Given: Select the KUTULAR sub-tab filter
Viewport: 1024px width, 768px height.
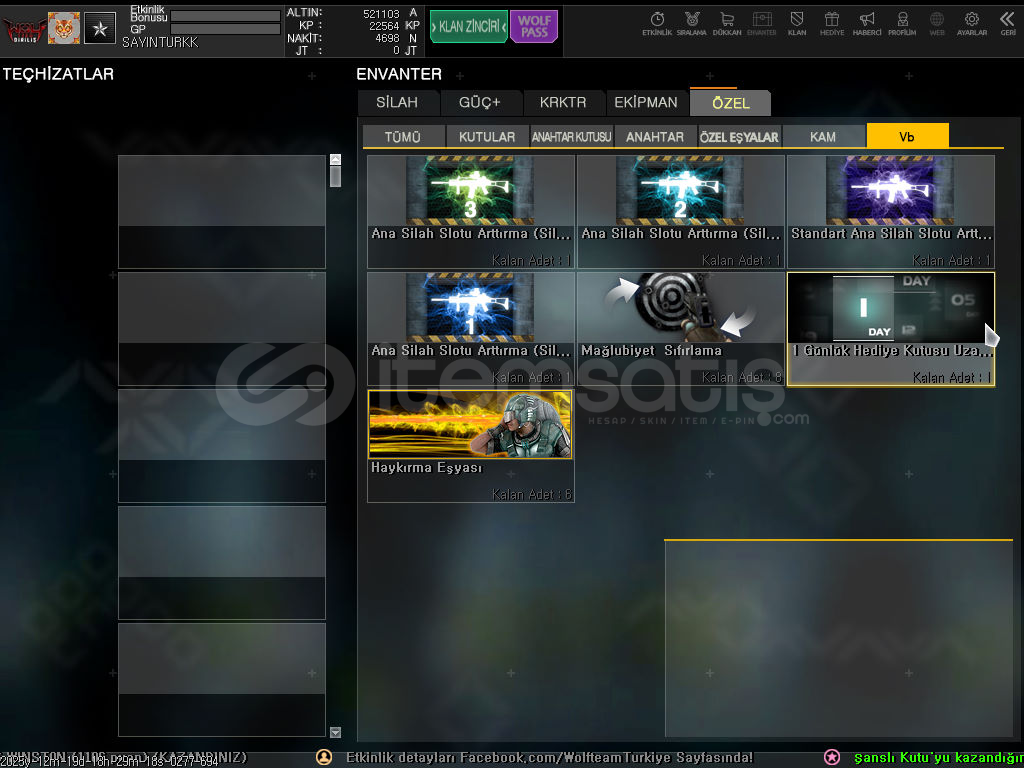Looking at the screenshot, I should 487,137.
